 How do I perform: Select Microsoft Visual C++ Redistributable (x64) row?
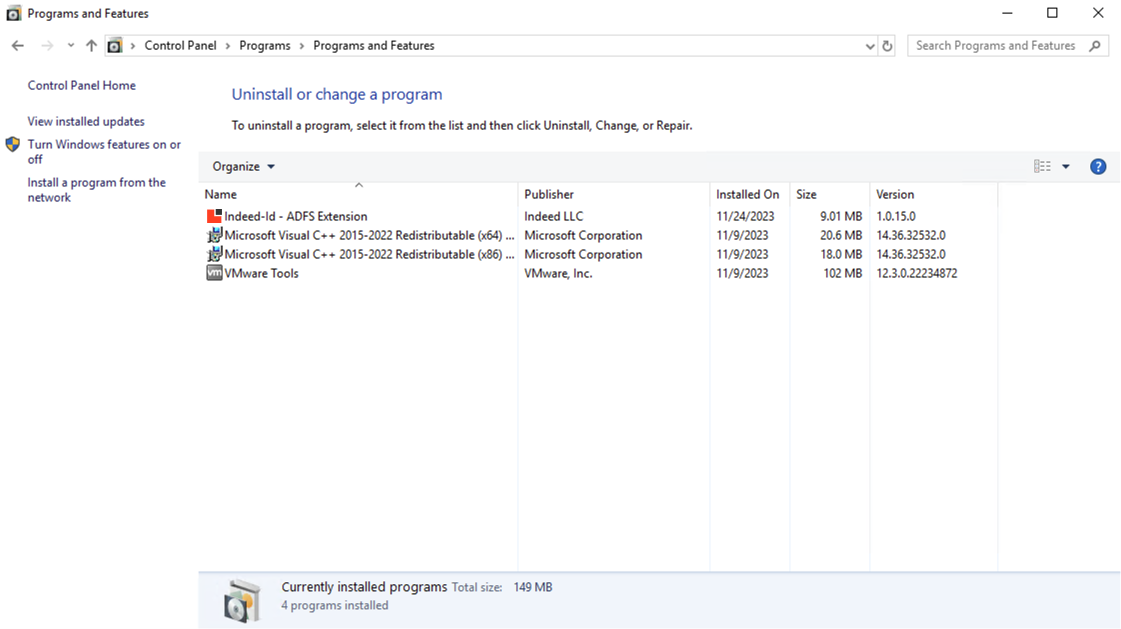click(x=598, y=235)
